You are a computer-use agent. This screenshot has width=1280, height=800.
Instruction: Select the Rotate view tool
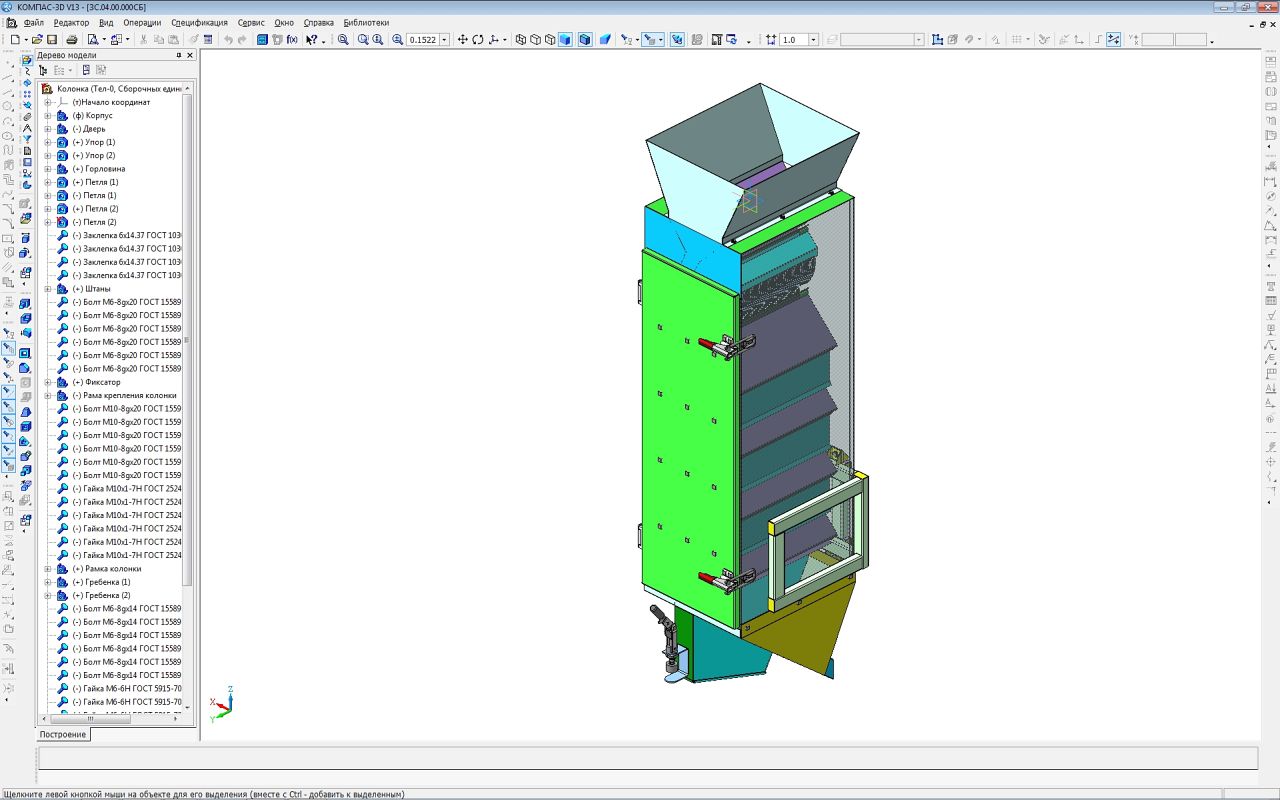(x=478, y=40)
